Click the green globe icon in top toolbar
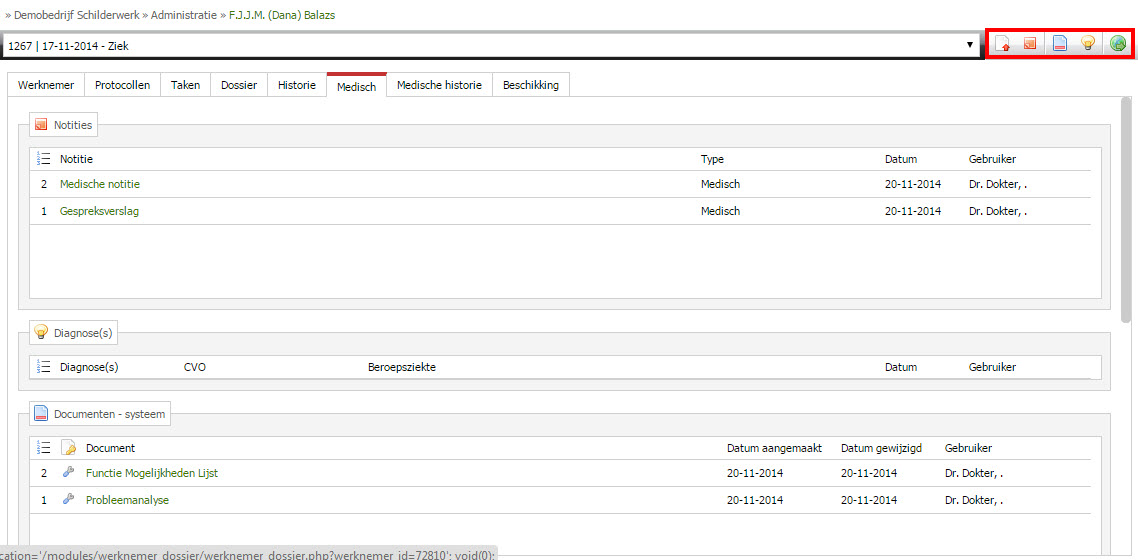This screenshot has width=1138, height=560. 1118,44
